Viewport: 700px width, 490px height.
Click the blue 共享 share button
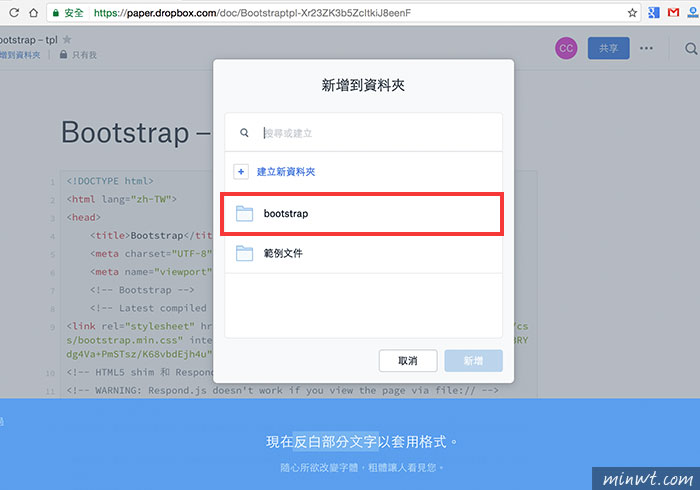click(608, 48)
